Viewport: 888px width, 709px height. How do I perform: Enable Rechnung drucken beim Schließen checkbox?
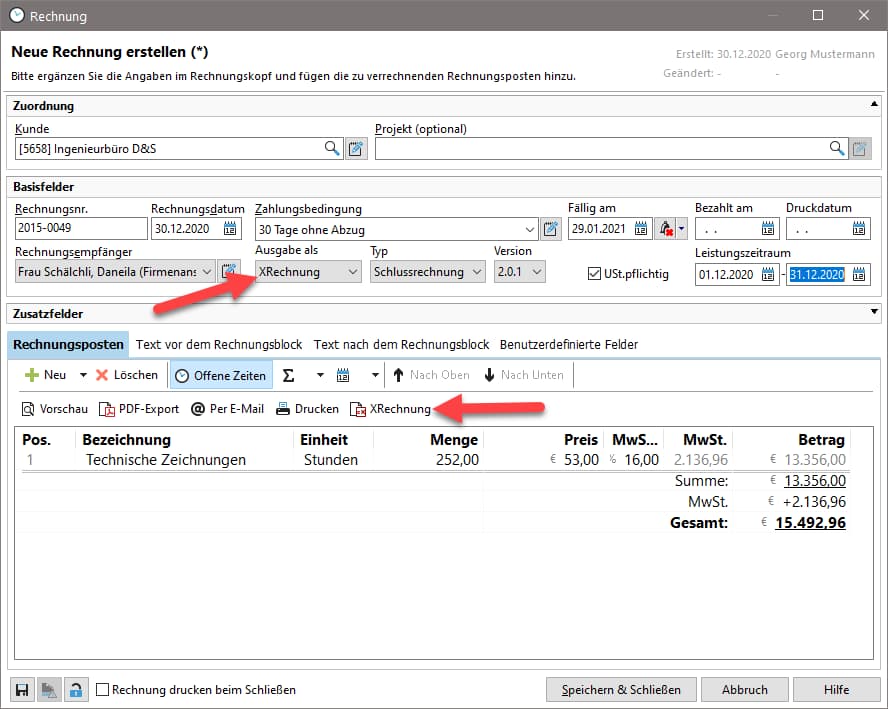[103, 689]
